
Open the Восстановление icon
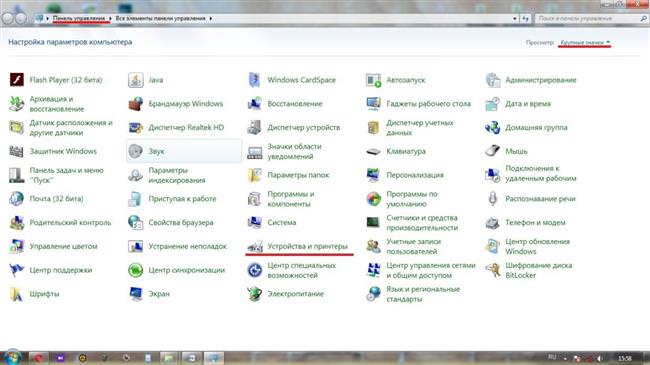tap(254, 104)
